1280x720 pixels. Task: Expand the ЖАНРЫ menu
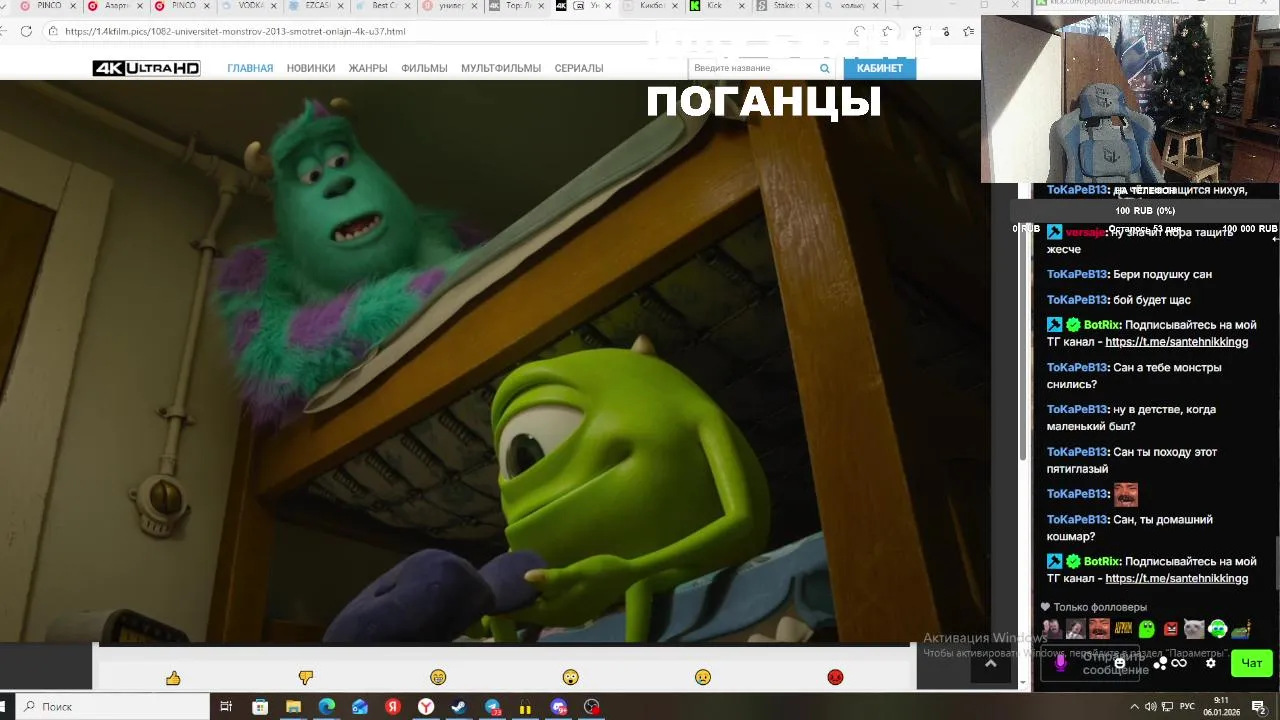point(368,68)
